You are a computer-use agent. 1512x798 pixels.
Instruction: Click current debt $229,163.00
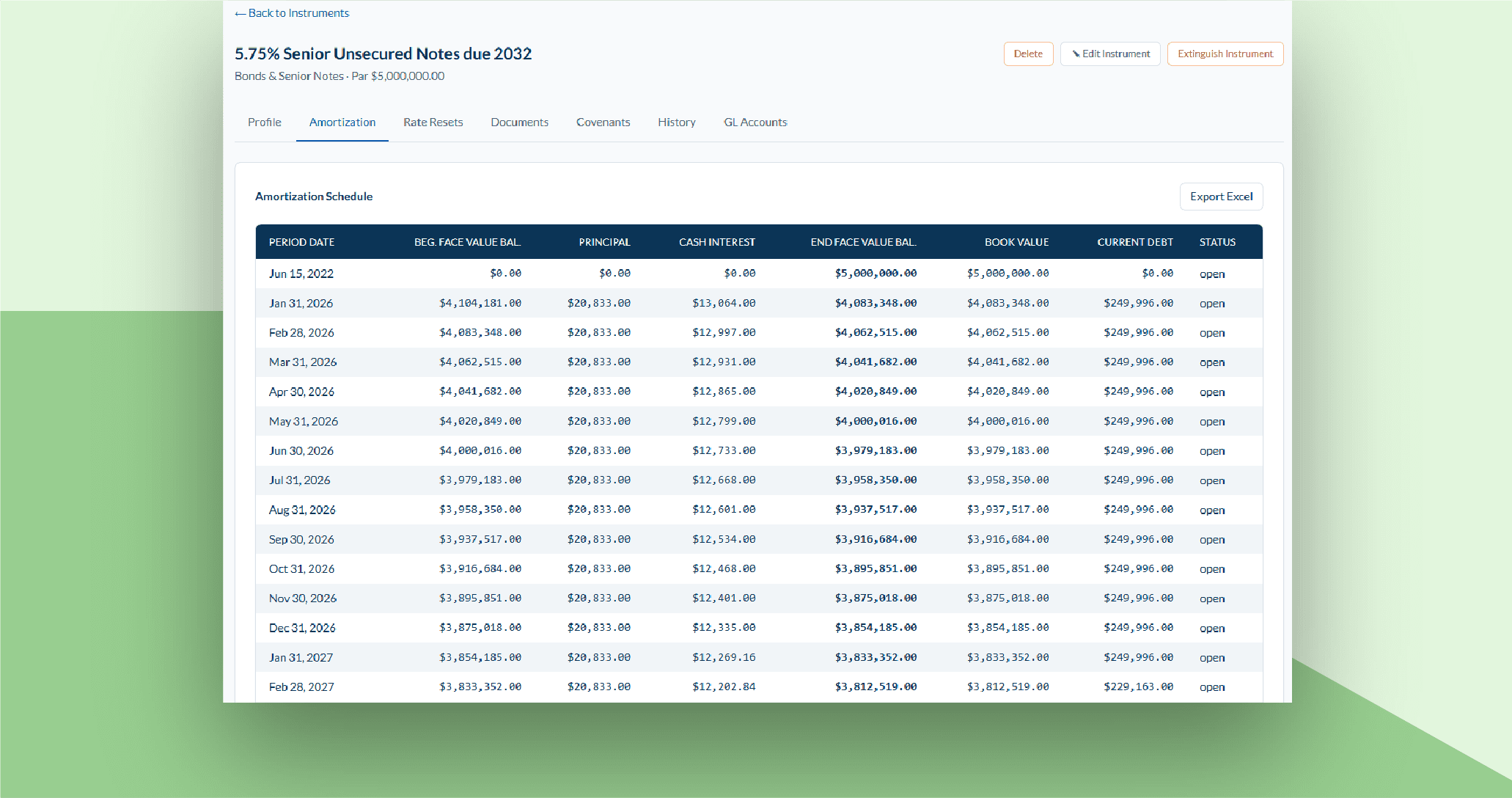click(x=1138, y=687)
